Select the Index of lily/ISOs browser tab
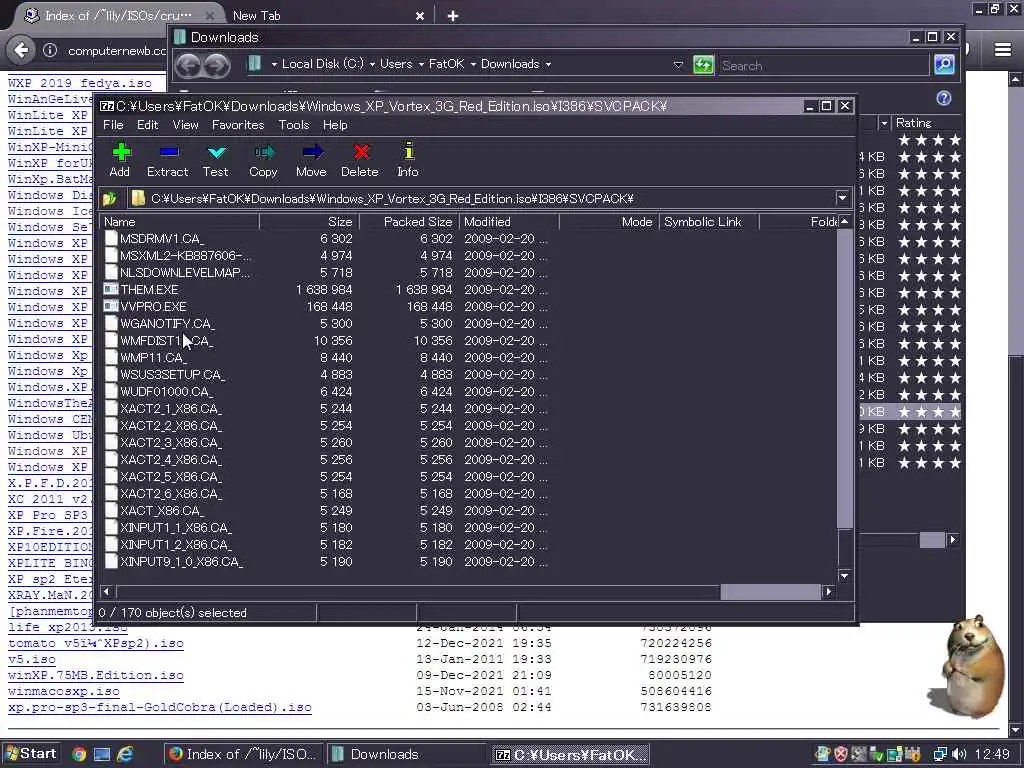This screenshot has width=1024, height=768. [118, 16]
